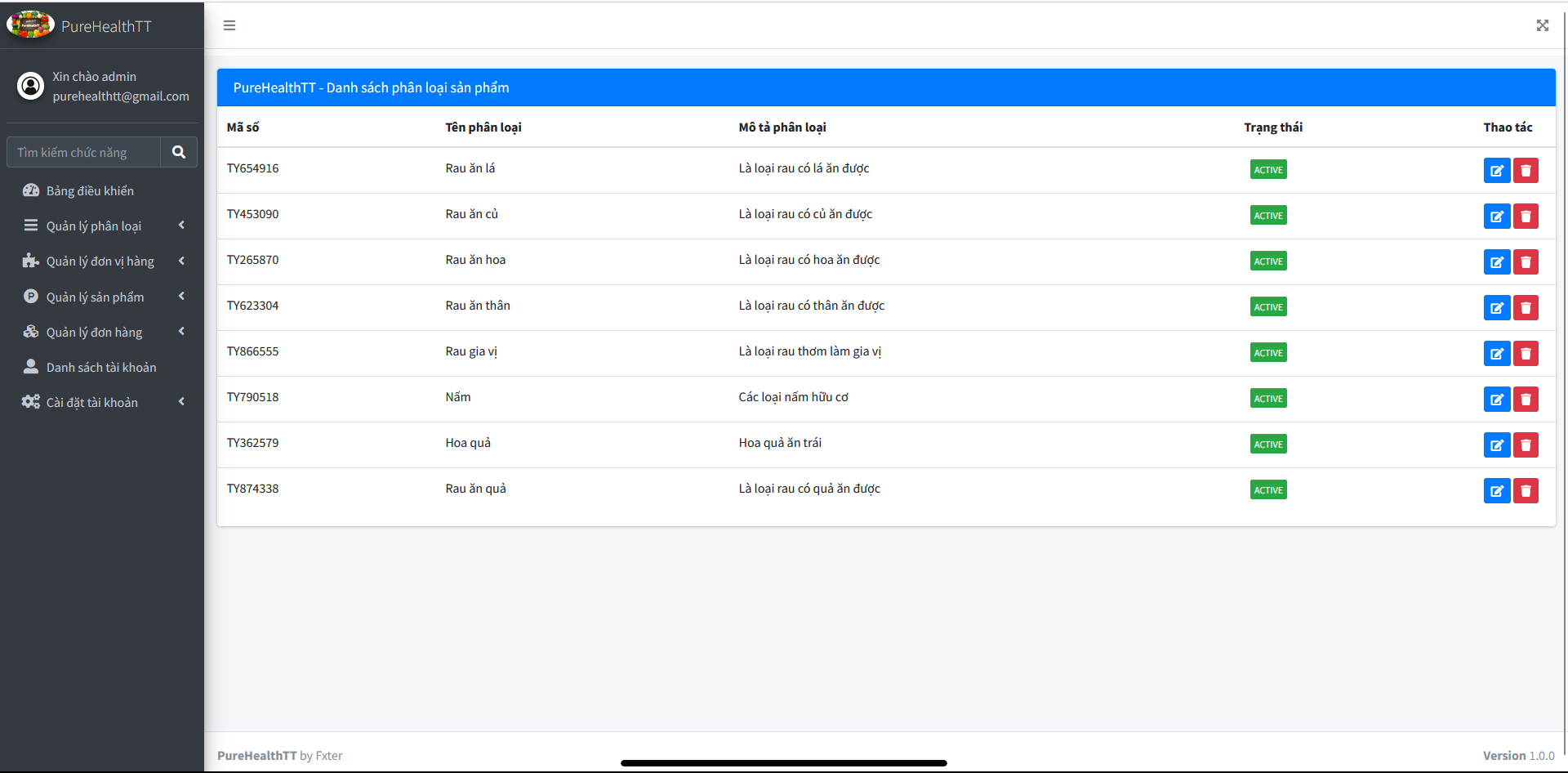Click the PureHealthTT footer link

pos(256,756)
